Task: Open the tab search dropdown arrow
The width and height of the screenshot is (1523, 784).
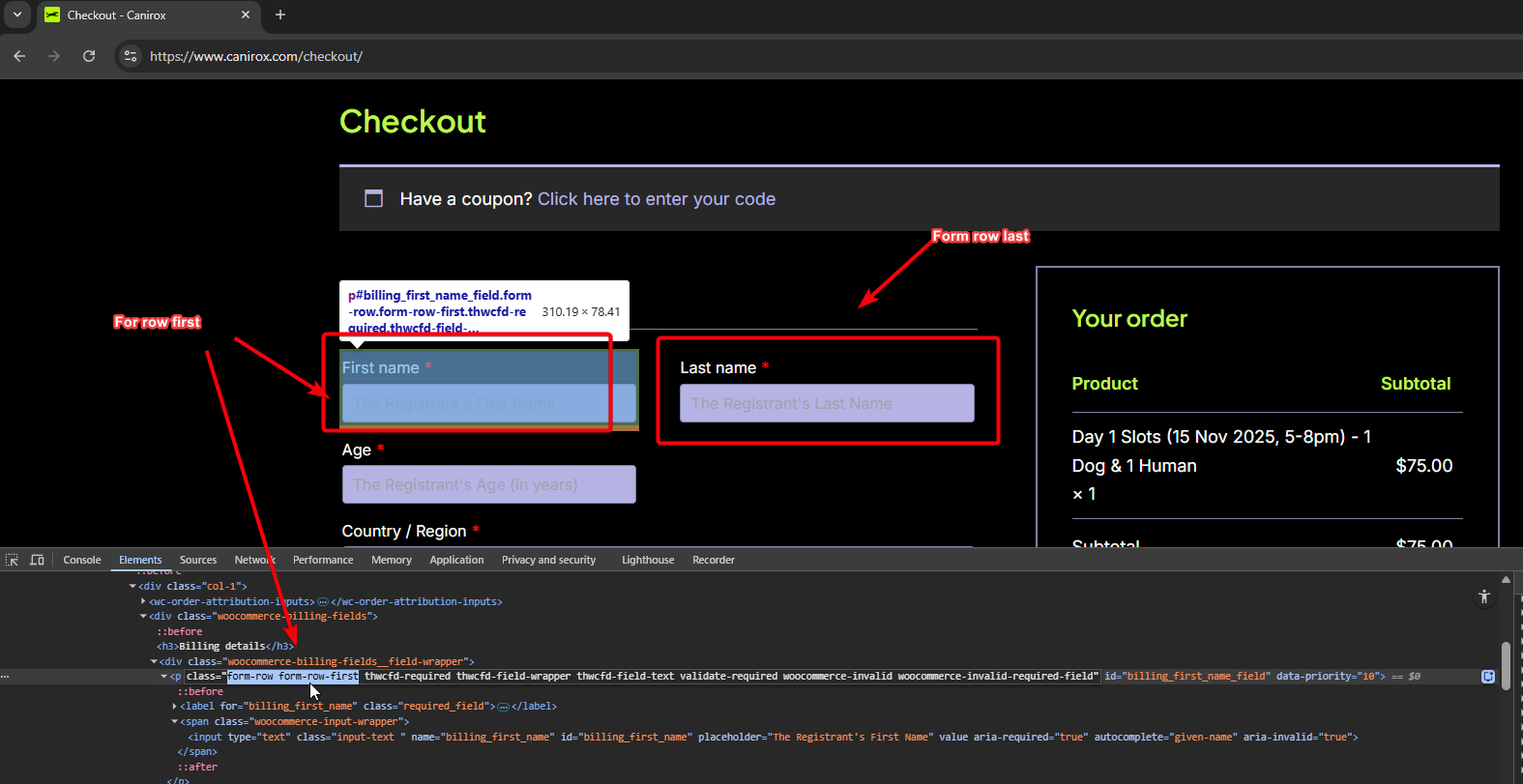Action: (16, 15)
